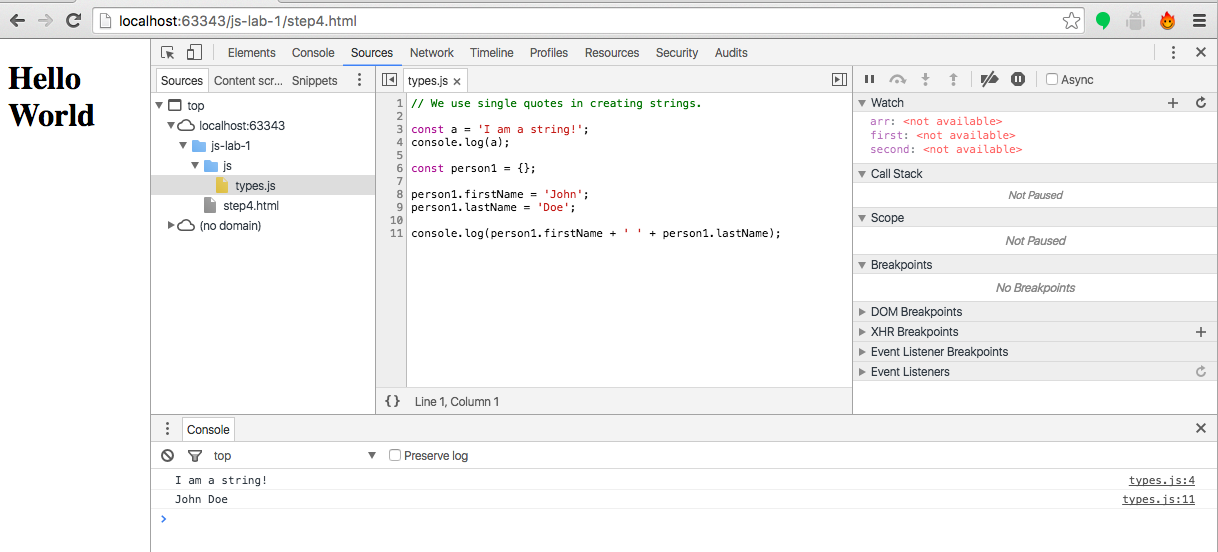
Task: Switch to the Network tab
Action: pyautogui.click(x=431, y=53)
